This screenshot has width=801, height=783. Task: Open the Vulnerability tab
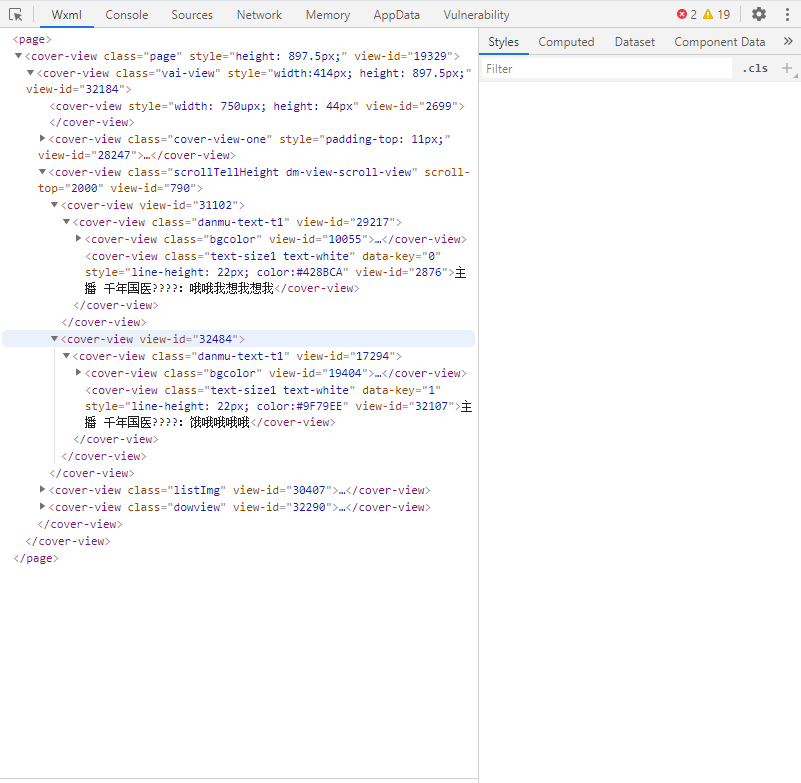(x=476, y=15)
